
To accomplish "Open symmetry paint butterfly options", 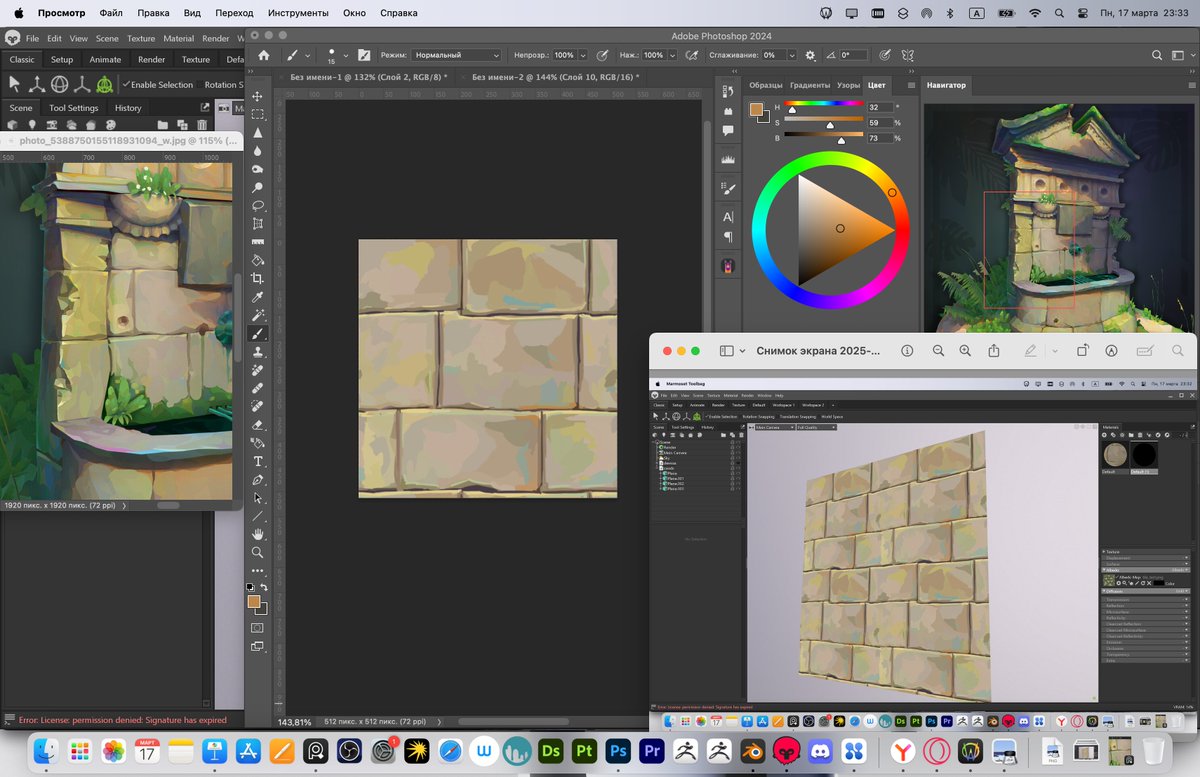I will pos(909,55).
